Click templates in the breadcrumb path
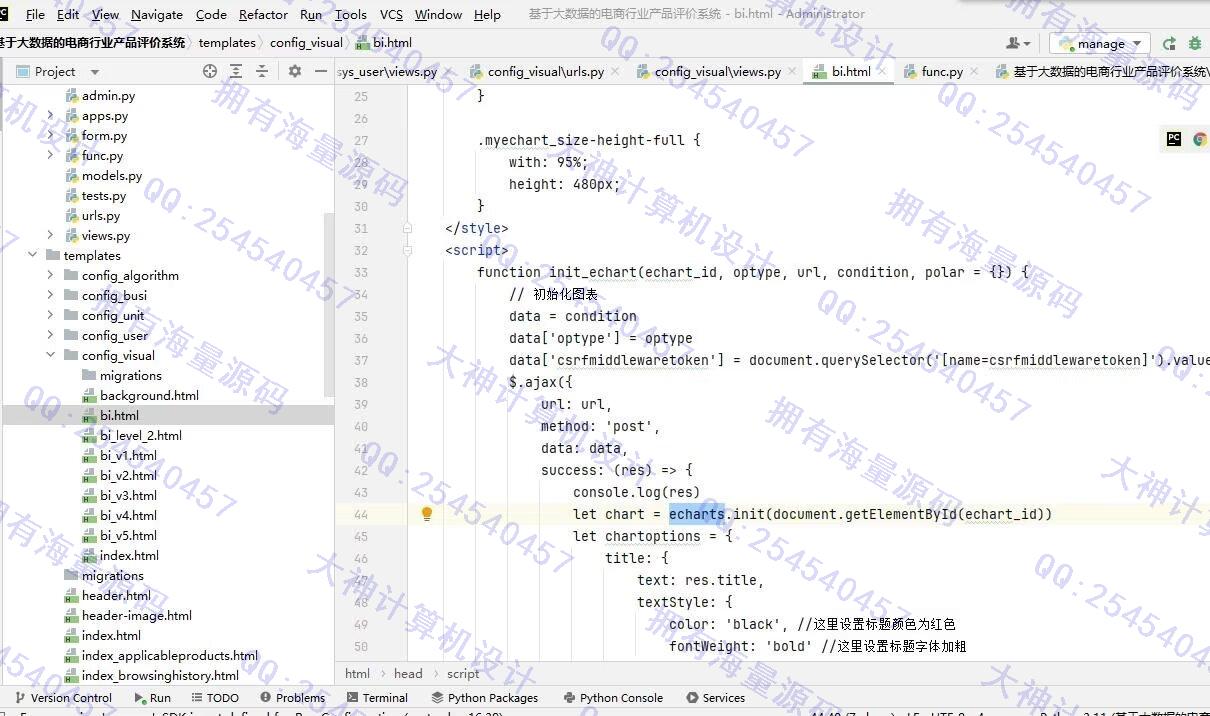 click(x=227, y=43)
